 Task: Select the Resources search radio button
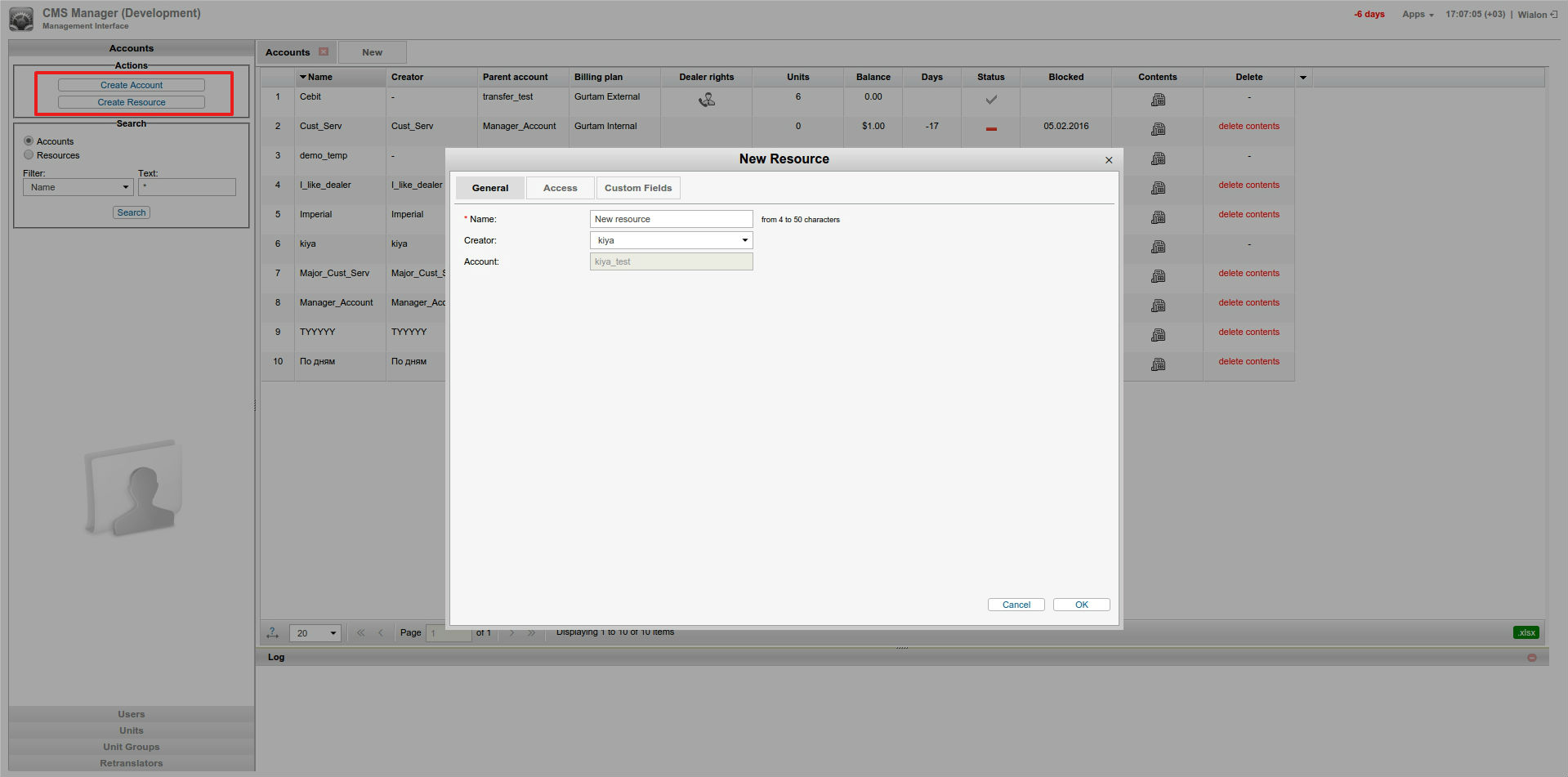click(x=29, y=154)
